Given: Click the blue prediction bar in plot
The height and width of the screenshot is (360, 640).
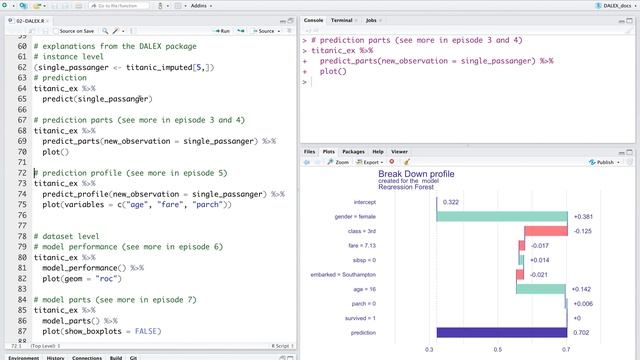Looking at the screenshot, I should [x=502, y=332].
